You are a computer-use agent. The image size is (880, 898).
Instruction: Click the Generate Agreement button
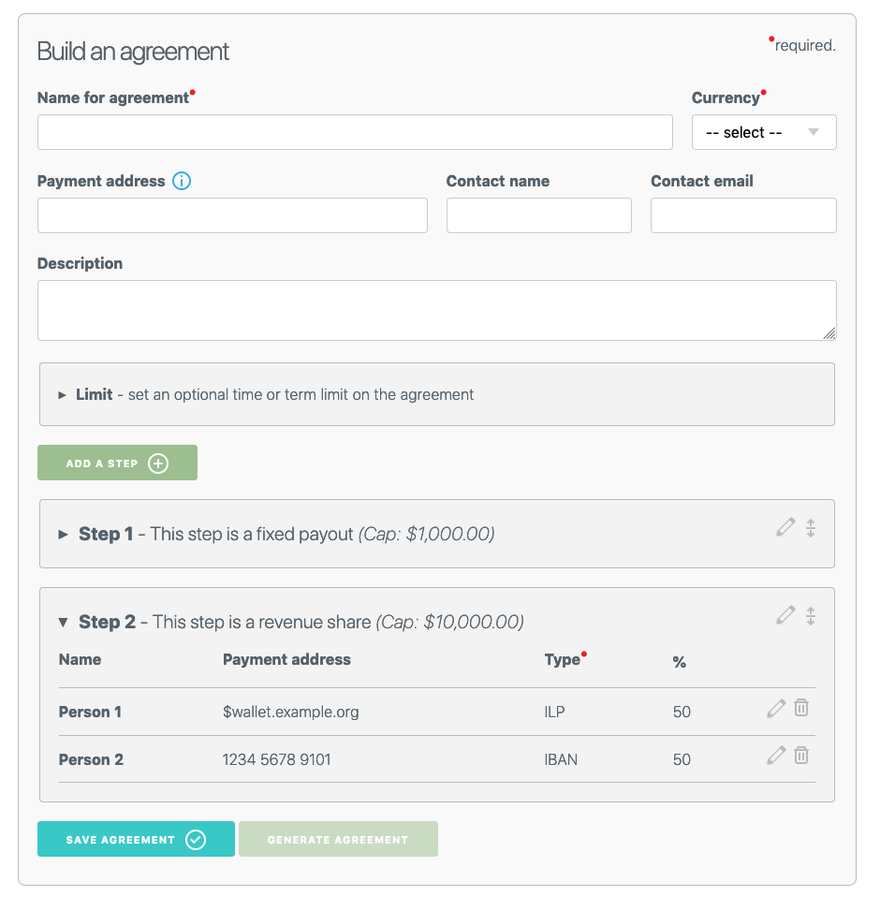click(x=338, y=840)
